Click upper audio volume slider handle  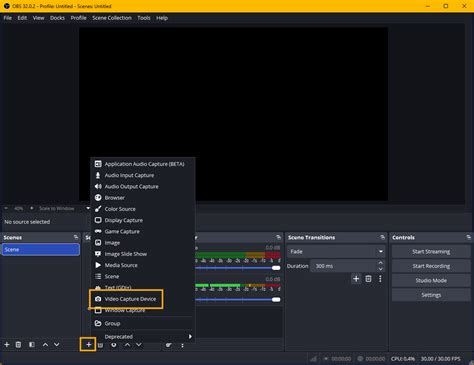[276, 268]
